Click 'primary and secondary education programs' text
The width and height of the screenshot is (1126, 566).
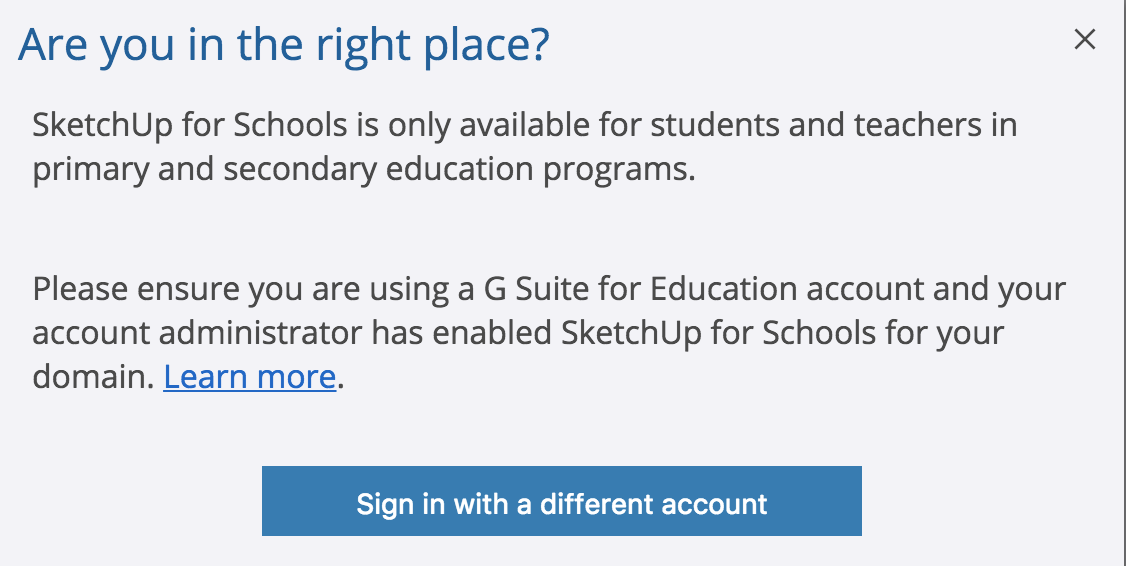point(363,170)
